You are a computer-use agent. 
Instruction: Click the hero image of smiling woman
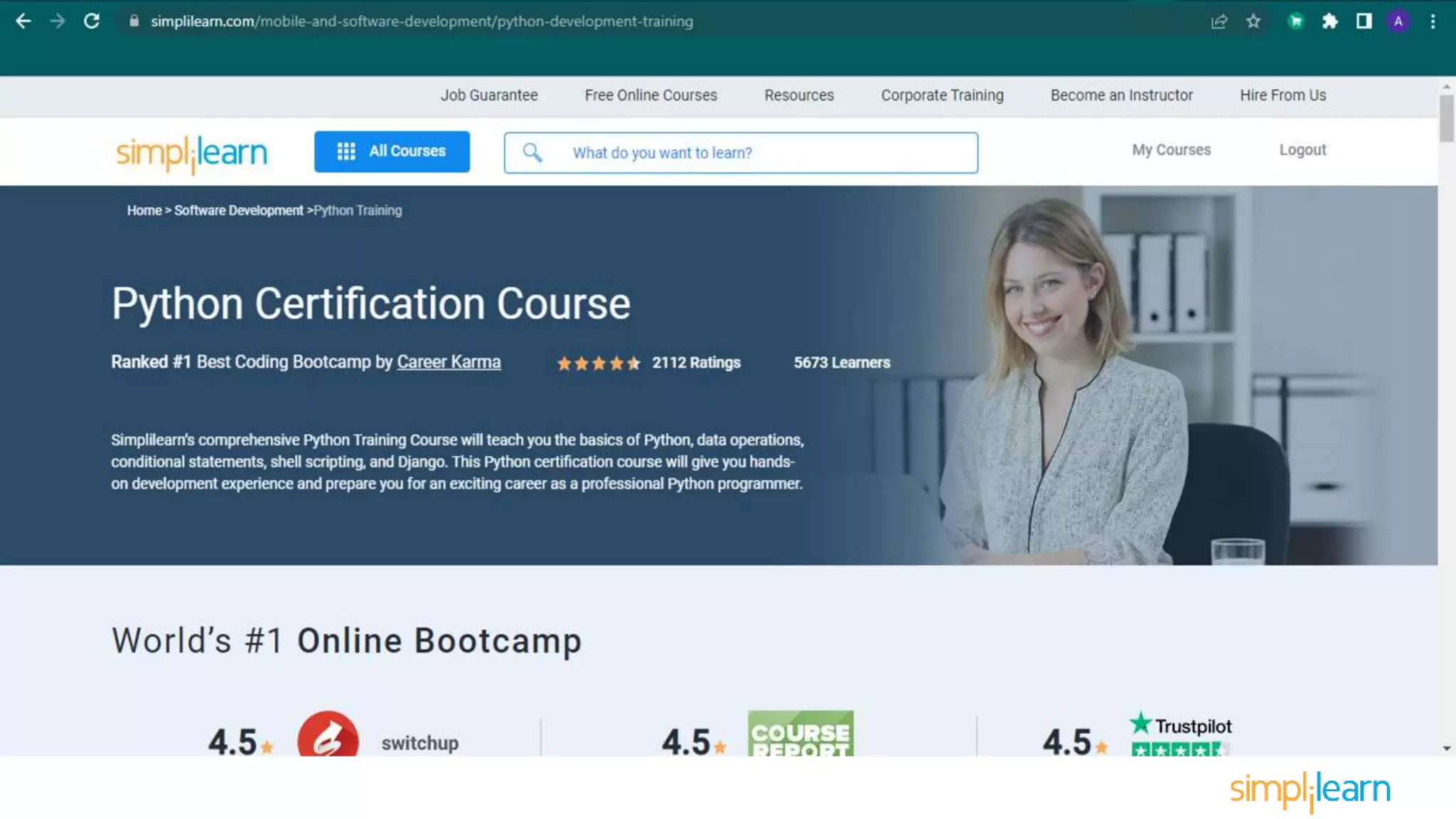coord(1066,380)
